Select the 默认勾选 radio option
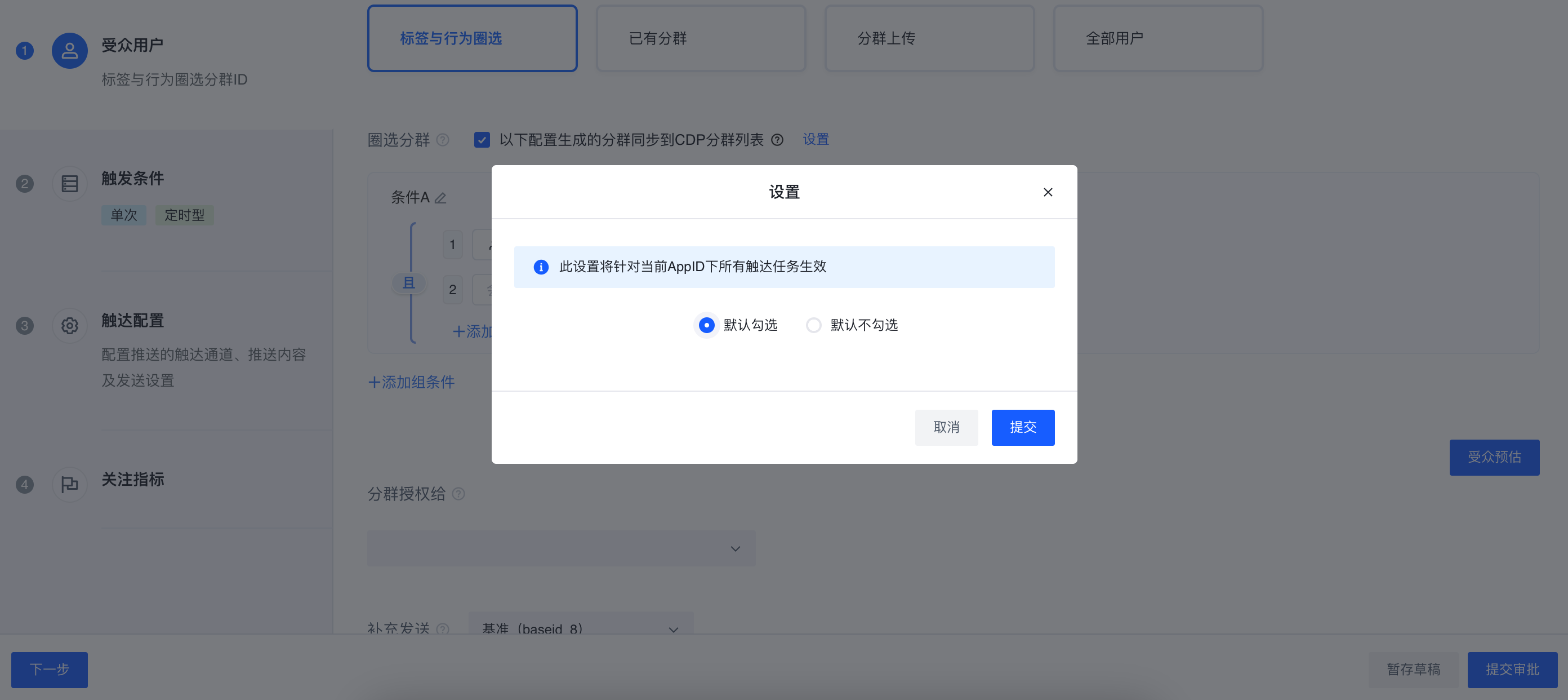1568x700 pixels. [x=706, y=325]
